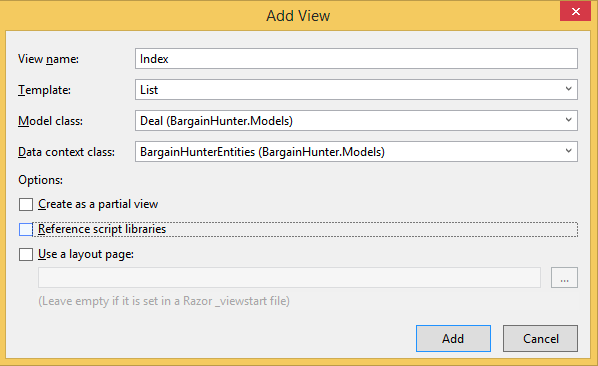This screenshot has height=366, width=598.
Task: Click the 'Model class:' label
Action: pos(50,121)
